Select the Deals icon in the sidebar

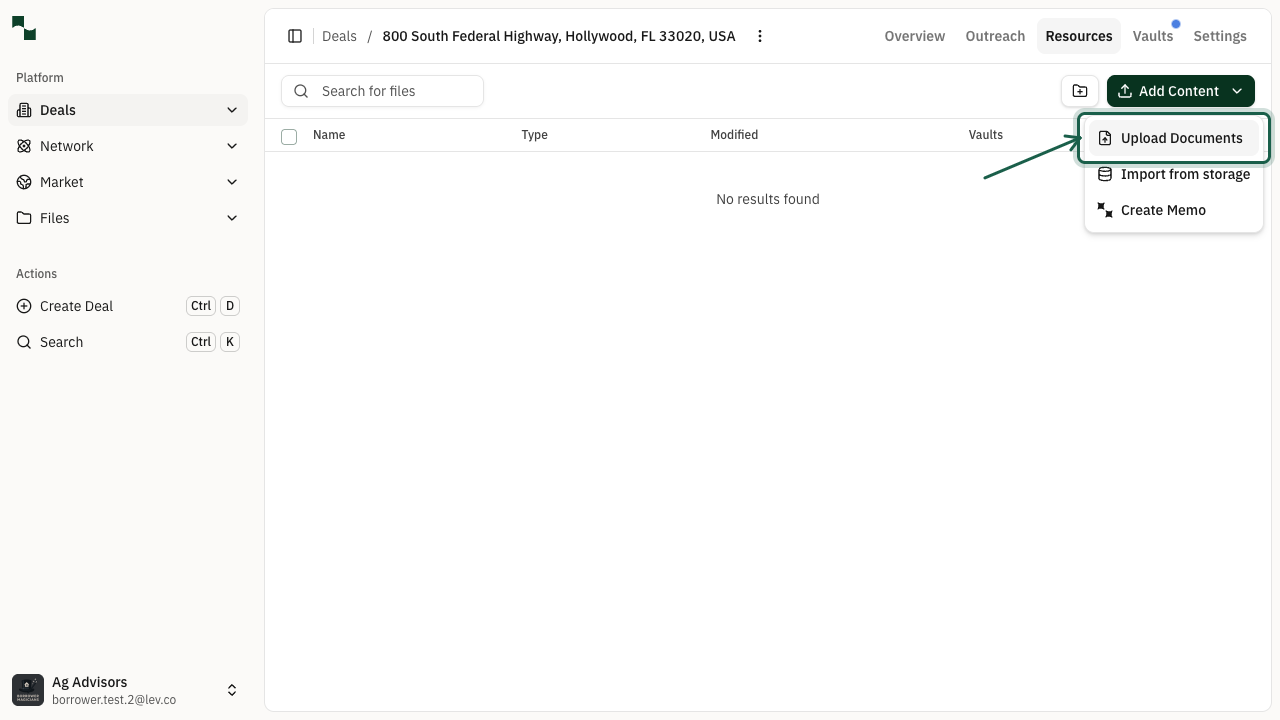click(24, 110)
